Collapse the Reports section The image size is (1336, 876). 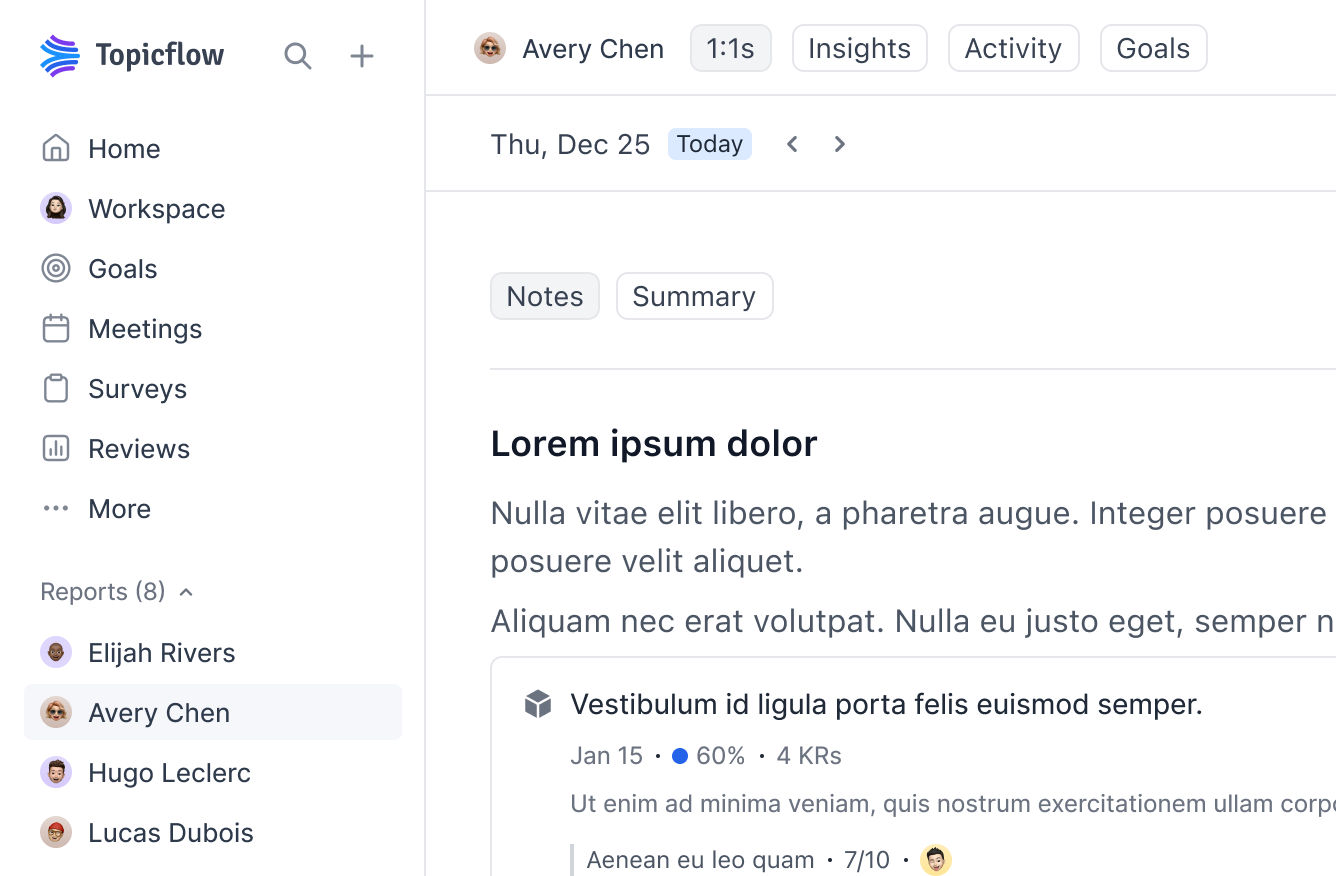click(x=185, y=591)
